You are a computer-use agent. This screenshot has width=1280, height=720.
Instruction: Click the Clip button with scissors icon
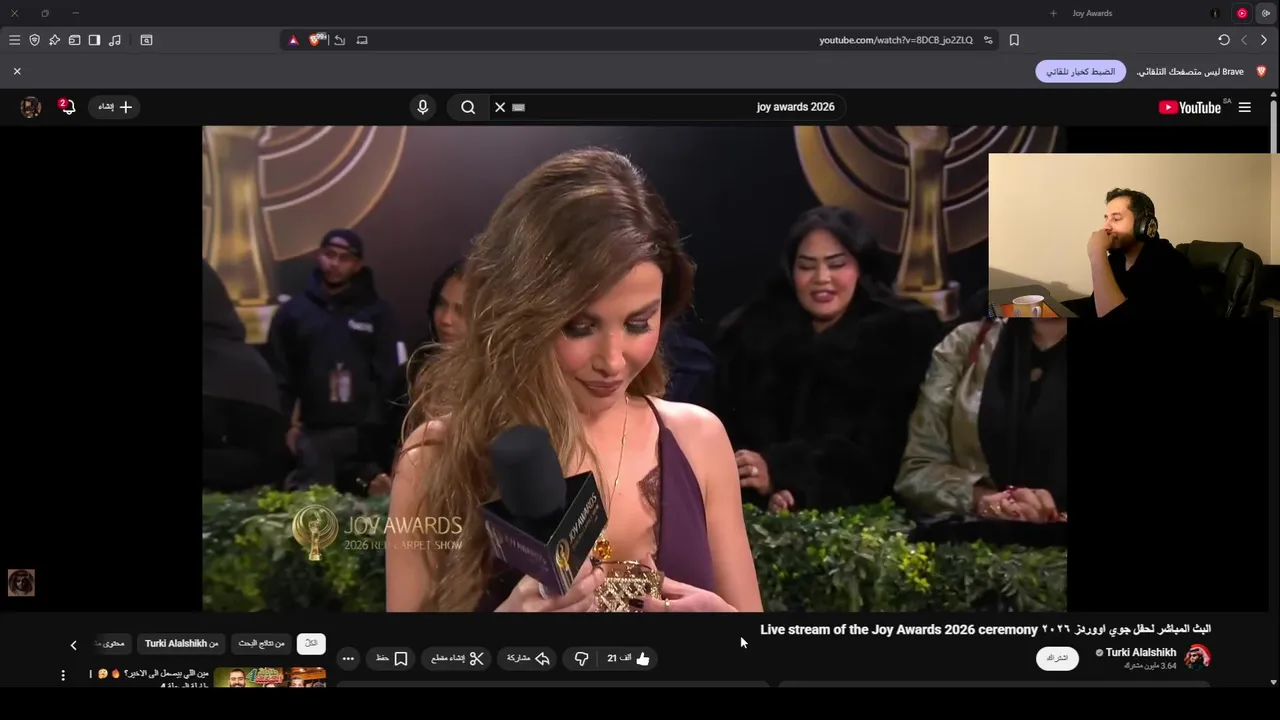click(x=457, y=658)
